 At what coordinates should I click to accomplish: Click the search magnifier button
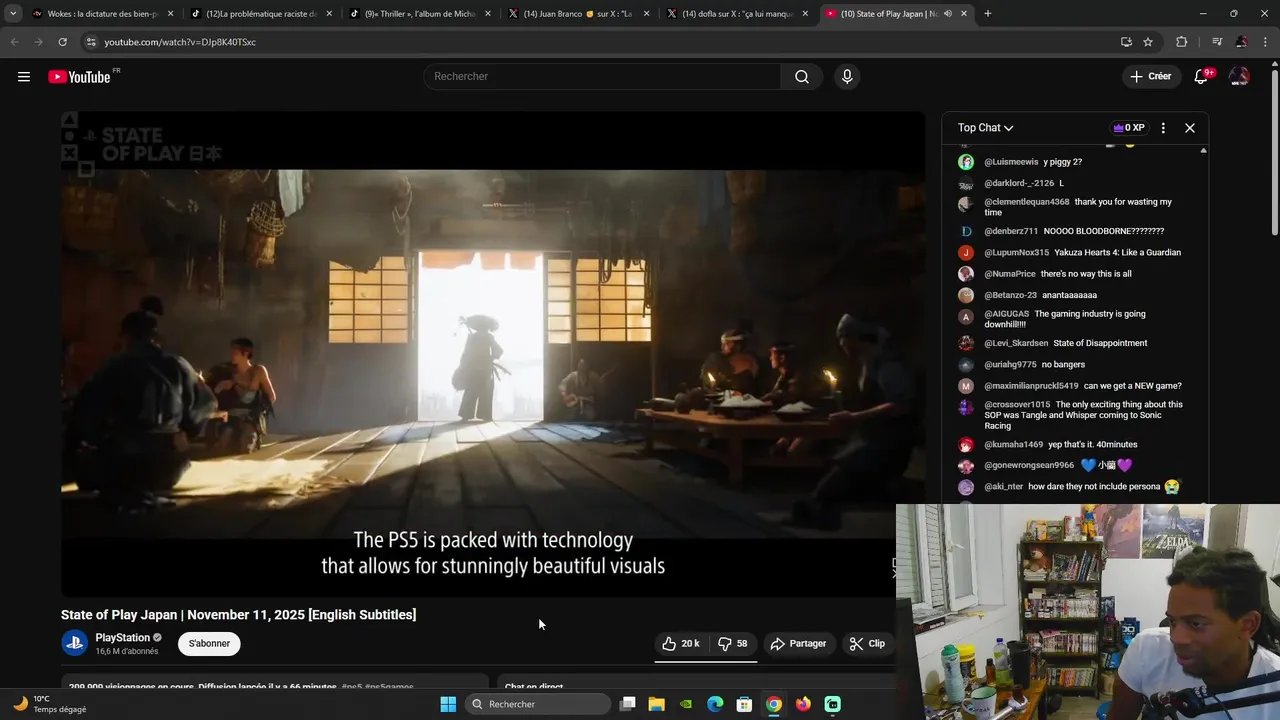point(802,77)
